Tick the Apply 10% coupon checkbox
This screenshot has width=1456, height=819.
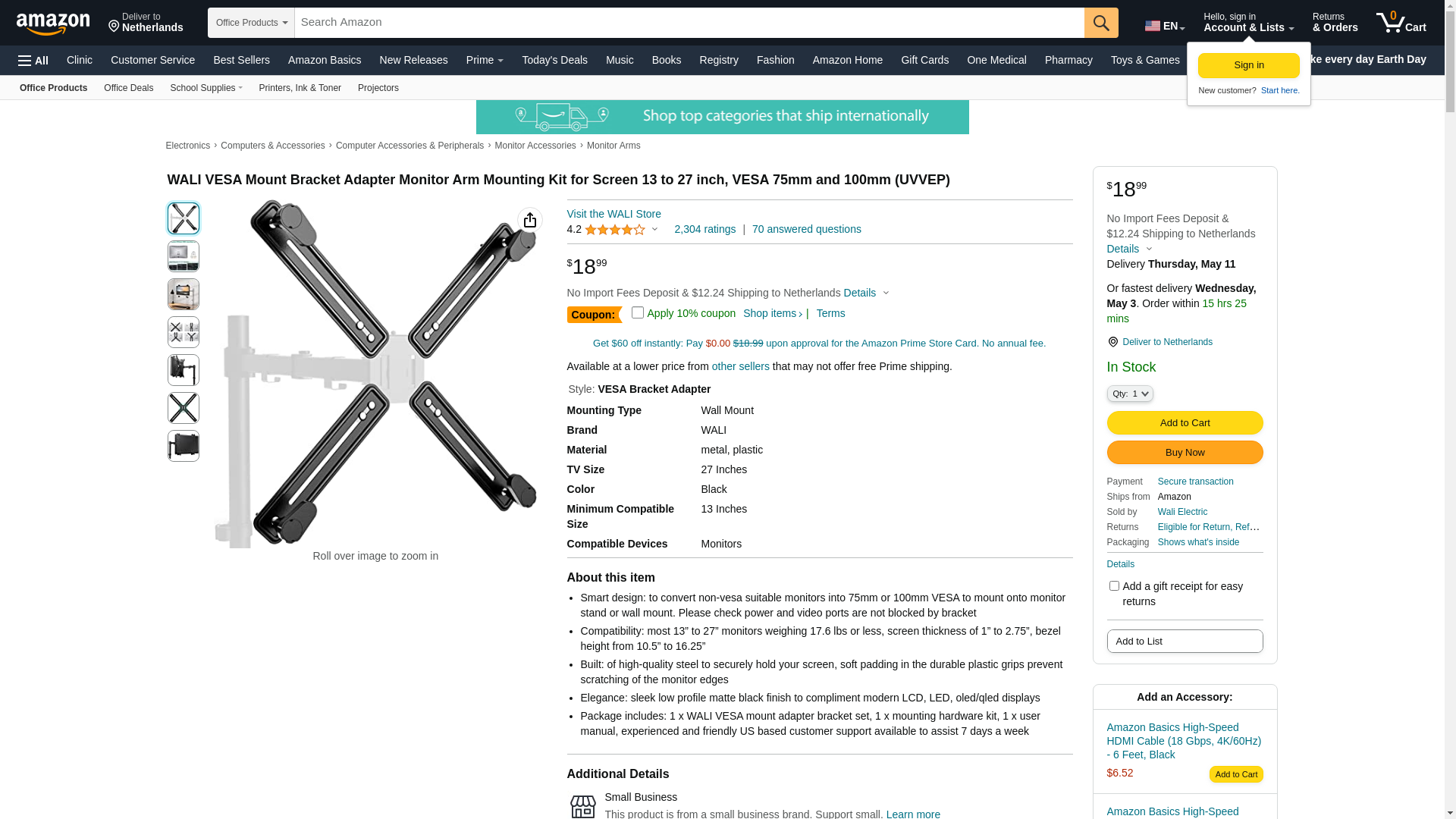pos(638,312)
